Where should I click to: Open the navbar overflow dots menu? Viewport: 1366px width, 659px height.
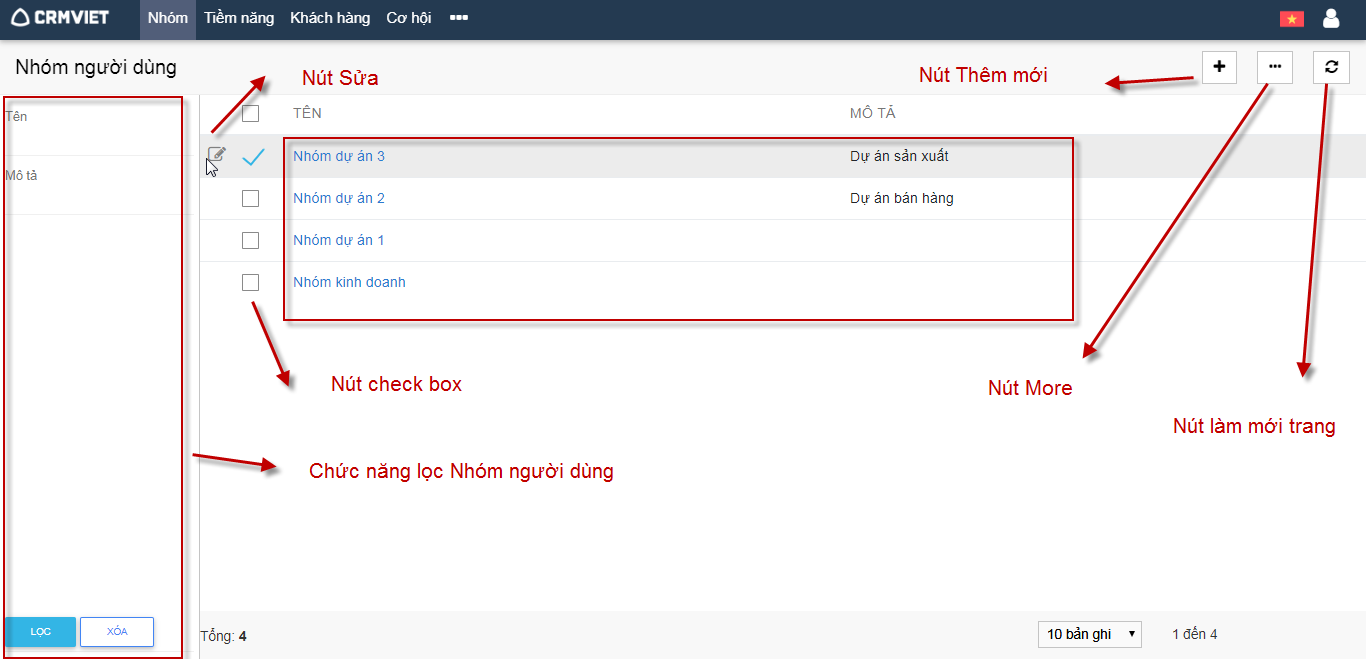tap(459, 18)
